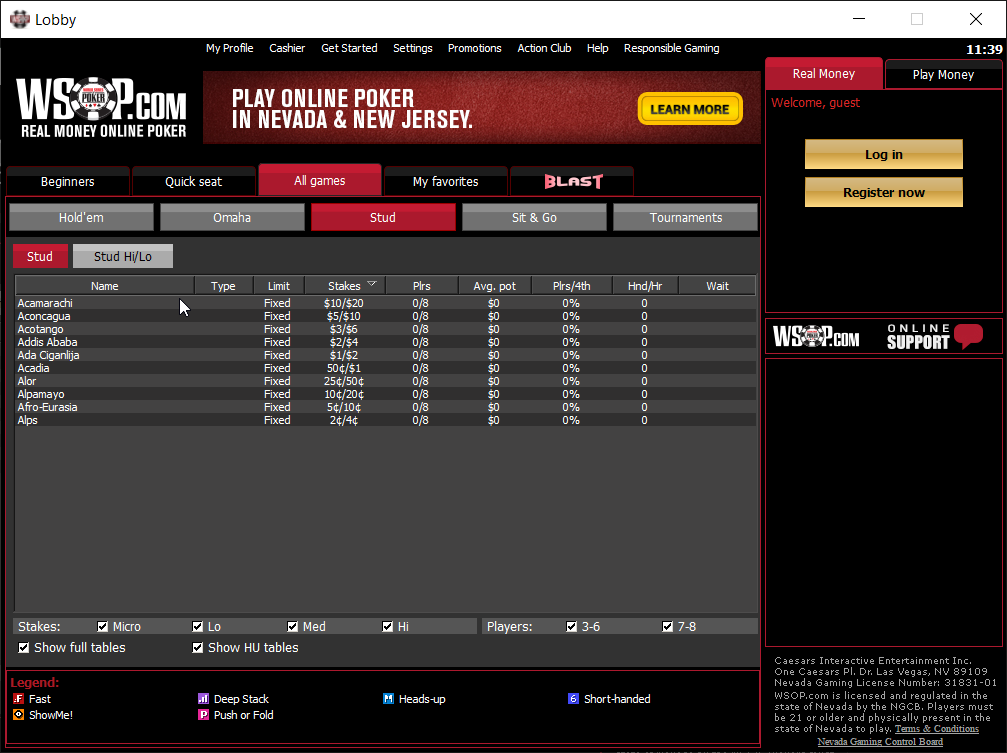
Task: Select the Alps table row
Action: coord(385,420)
